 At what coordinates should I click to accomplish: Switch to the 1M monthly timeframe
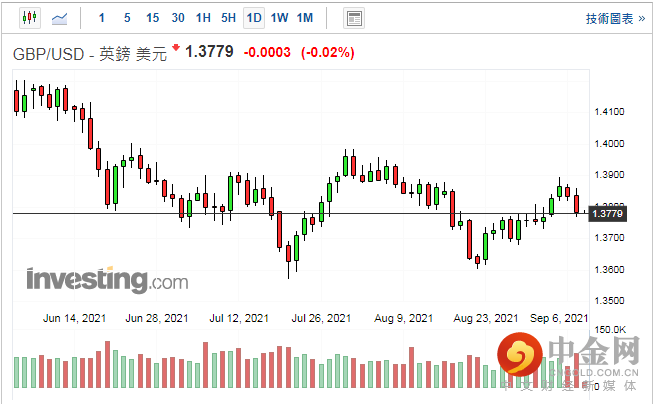[x=305, y=18]
